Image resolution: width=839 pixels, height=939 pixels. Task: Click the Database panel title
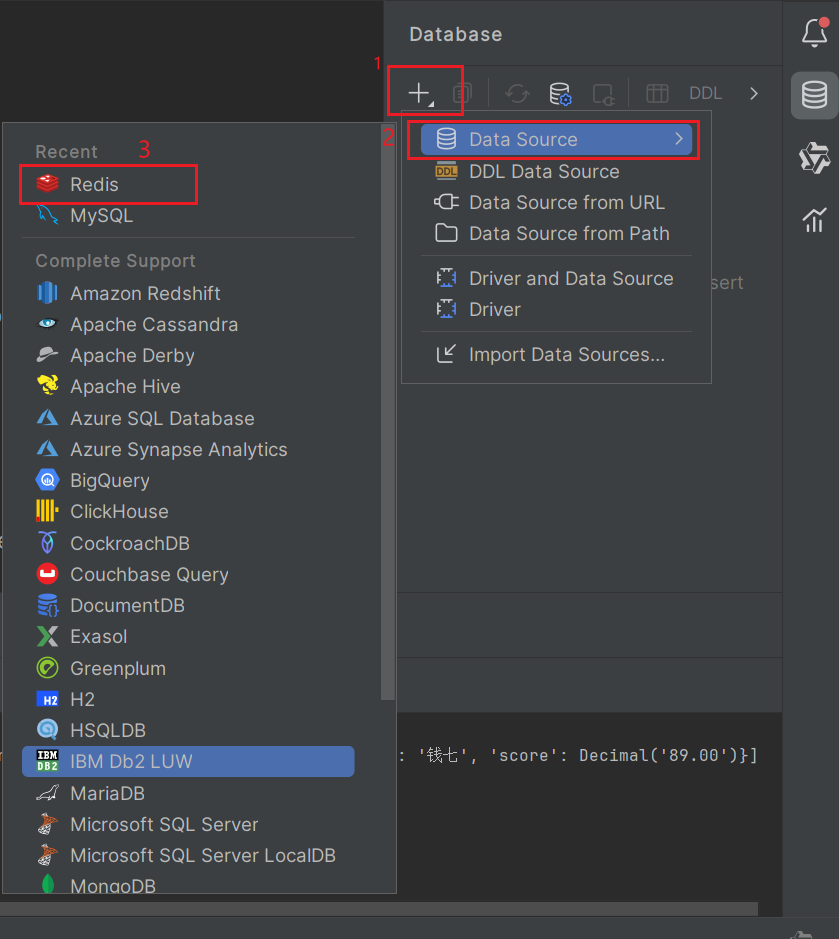click(x=456, y=34)
